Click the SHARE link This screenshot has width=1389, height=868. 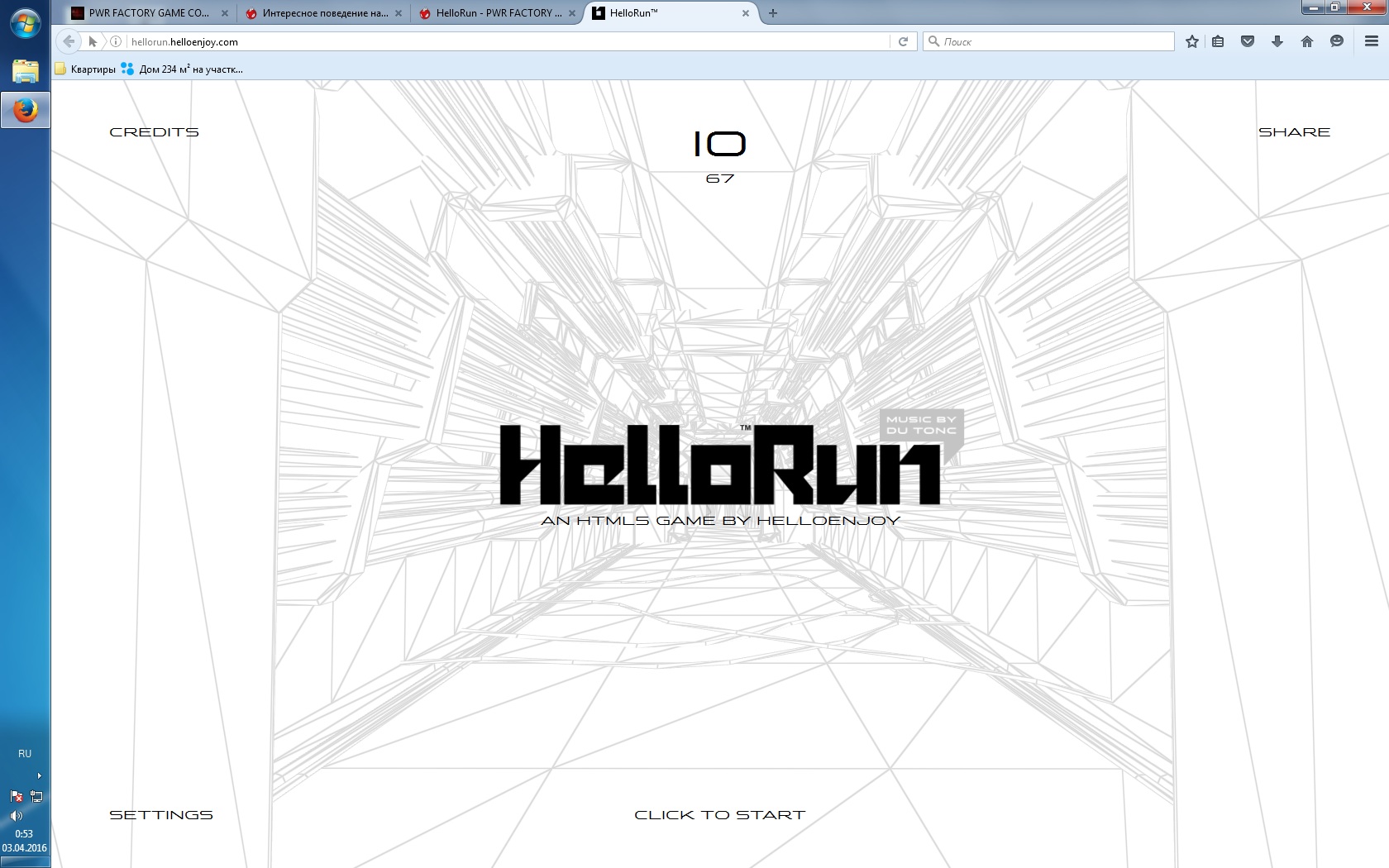(x=1294, y=132)
